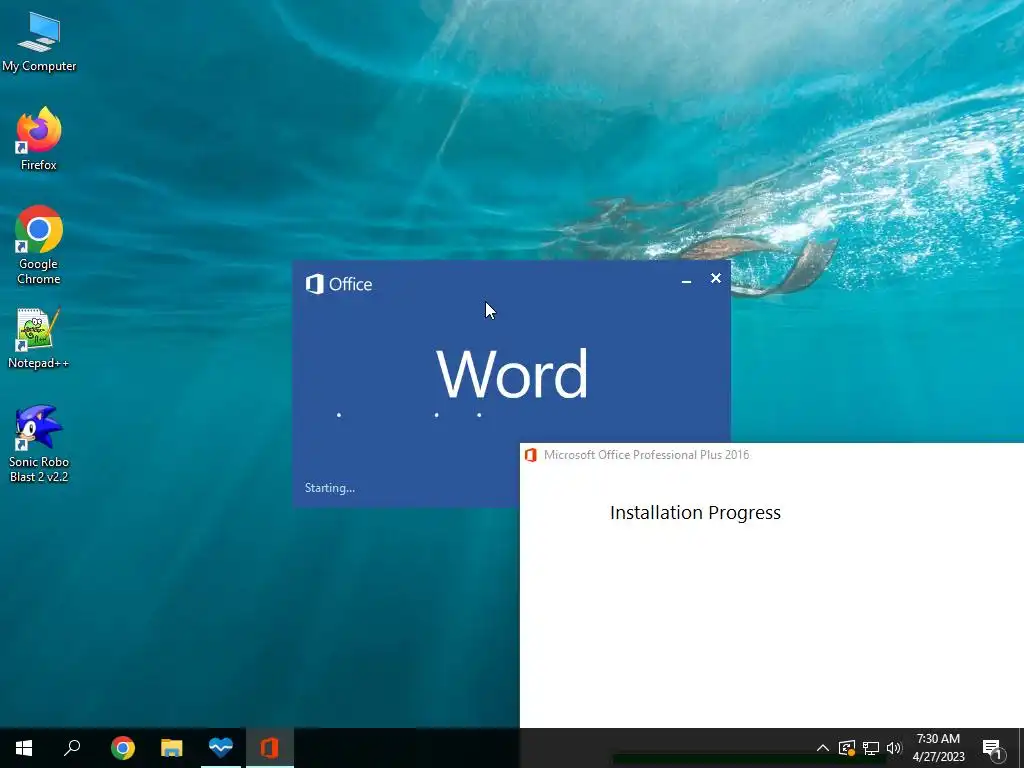Open Notepad++ desktop shortcut
This screenshot has width=1024, height=768.
(x=39, y=338)
